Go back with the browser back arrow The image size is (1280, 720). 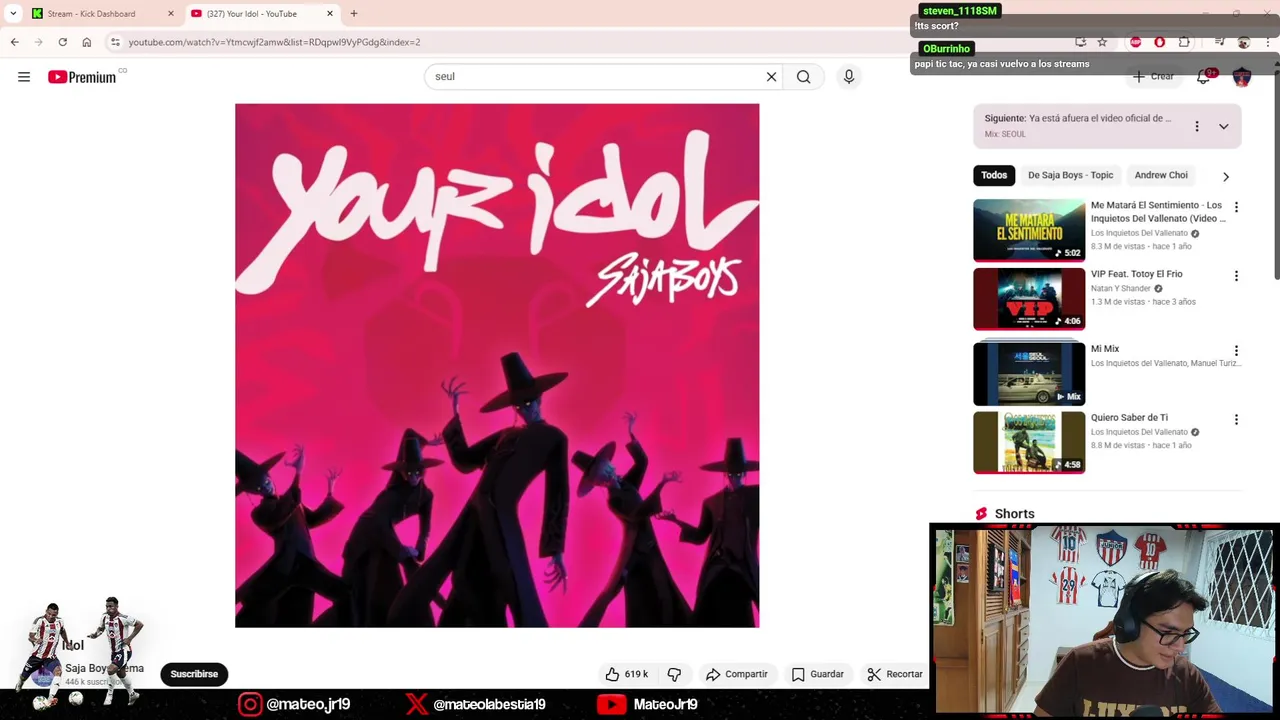coord(14,42)
